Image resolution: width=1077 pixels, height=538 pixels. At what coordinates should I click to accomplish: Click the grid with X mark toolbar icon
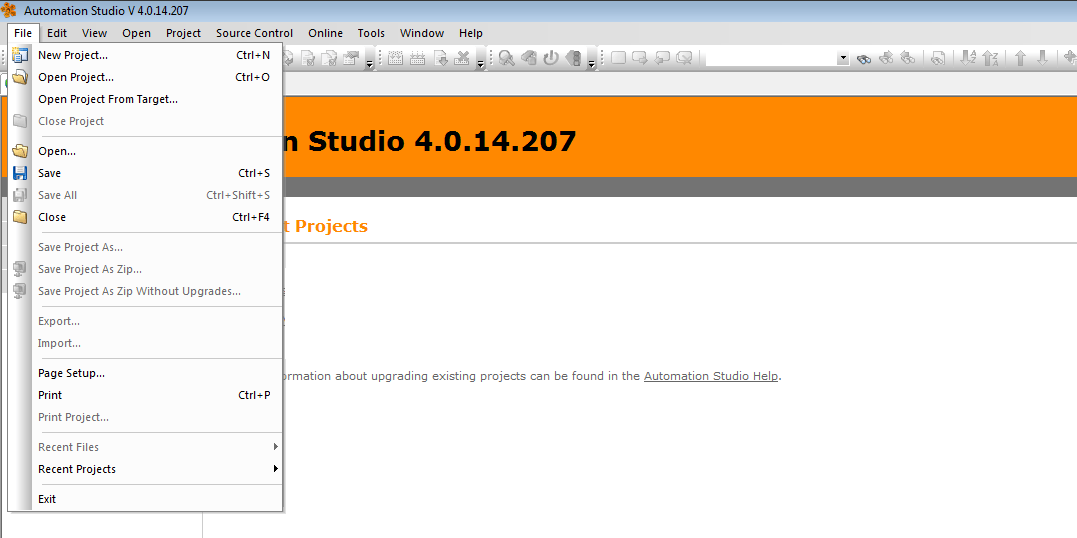pyautogui.click(x=462, y=58)
